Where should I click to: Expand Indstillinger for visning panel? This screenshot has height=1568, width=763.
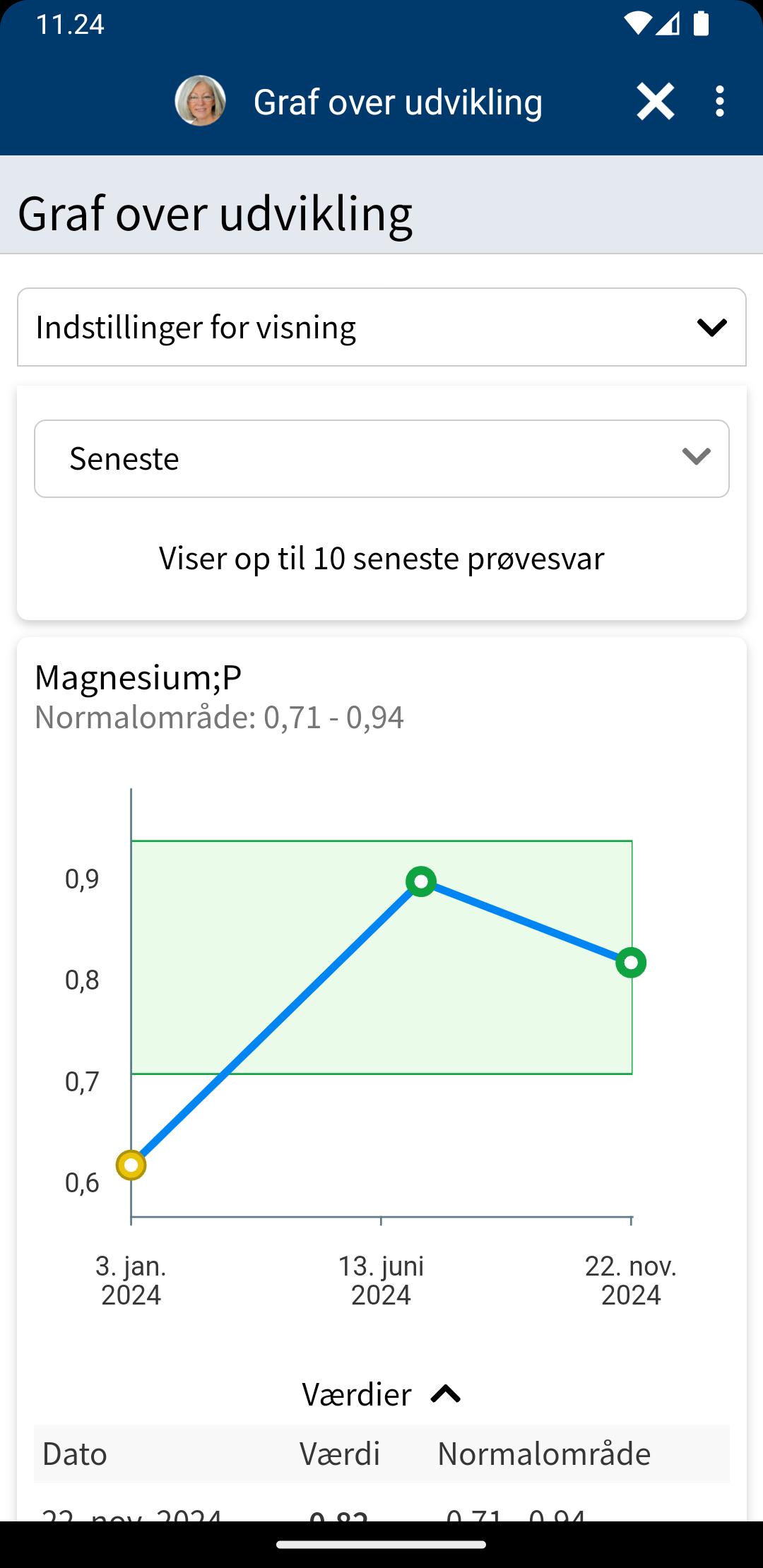381,327
